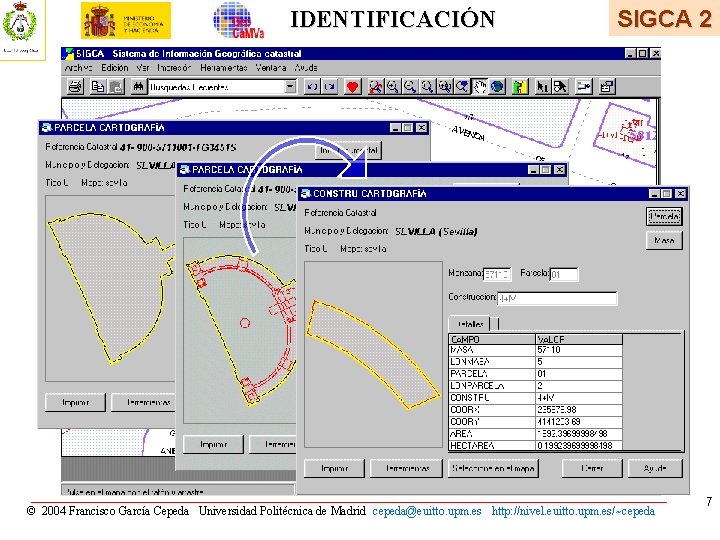Click the COORY row in details table

(535, 422)
